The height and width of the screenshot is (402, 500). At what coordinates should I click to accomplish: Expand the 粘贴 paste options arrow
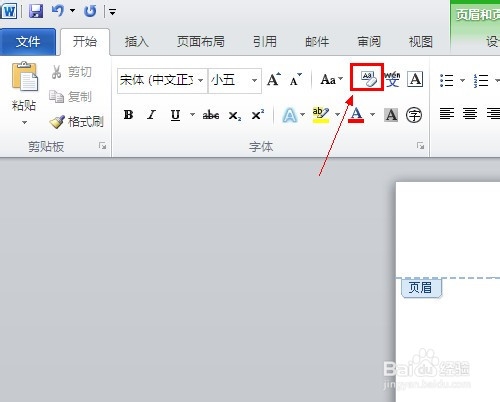point(24,123)
